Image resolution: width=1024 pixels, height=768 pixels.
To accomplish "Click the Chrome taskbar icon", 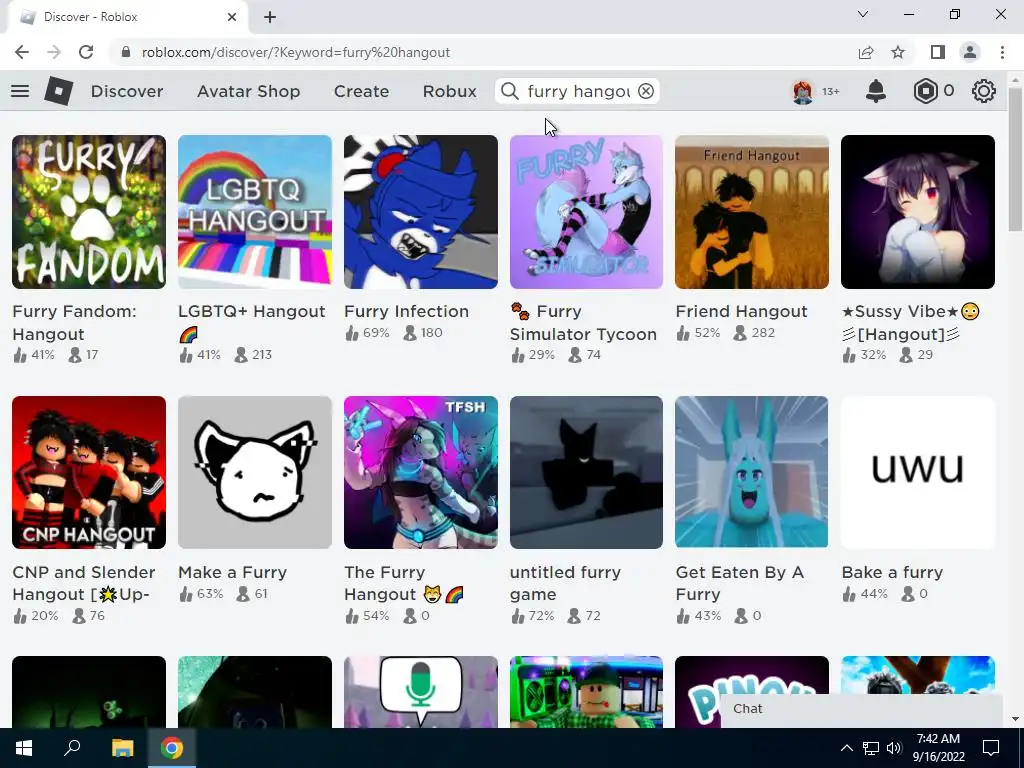I will [x=172, y=748].
